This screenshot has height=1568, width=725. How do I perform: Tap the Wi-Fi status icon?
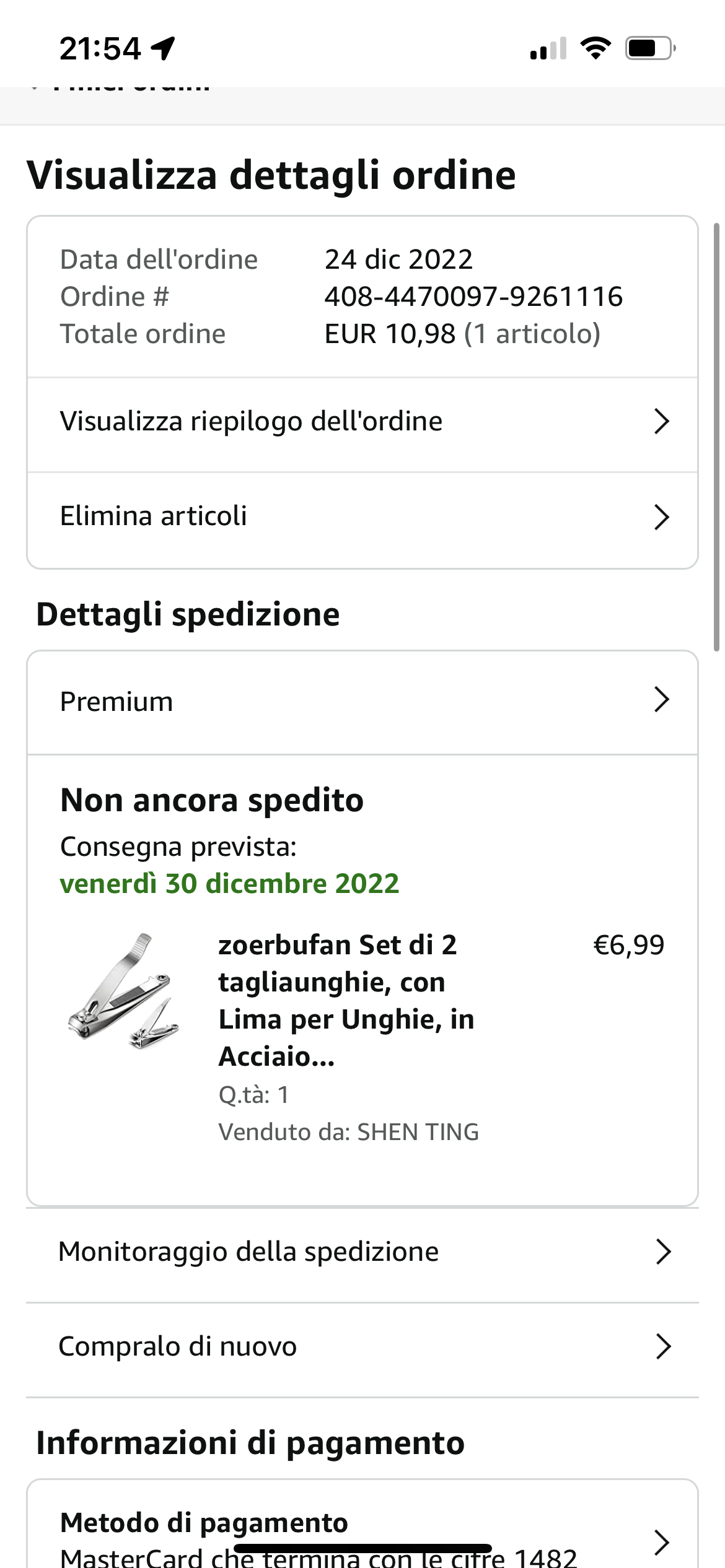coord(595,48)
